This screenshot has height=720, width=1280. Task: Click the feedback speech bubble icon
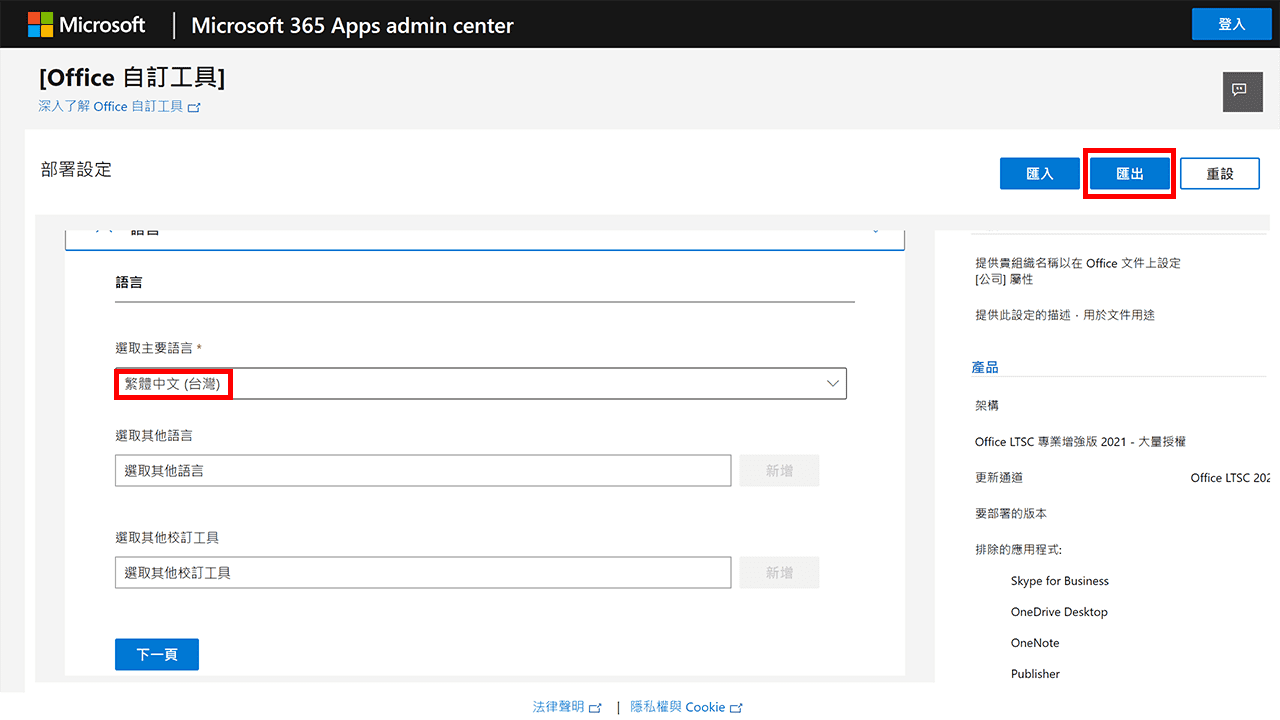point(1242,91)
